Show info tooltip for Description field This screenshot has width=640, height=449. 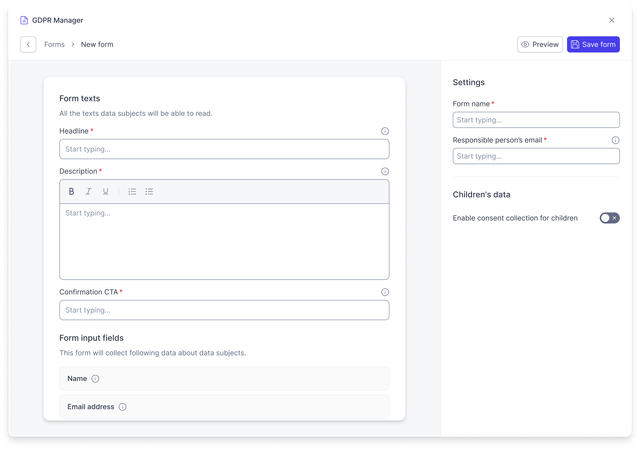pyautogui.click(x=385, y=171)
